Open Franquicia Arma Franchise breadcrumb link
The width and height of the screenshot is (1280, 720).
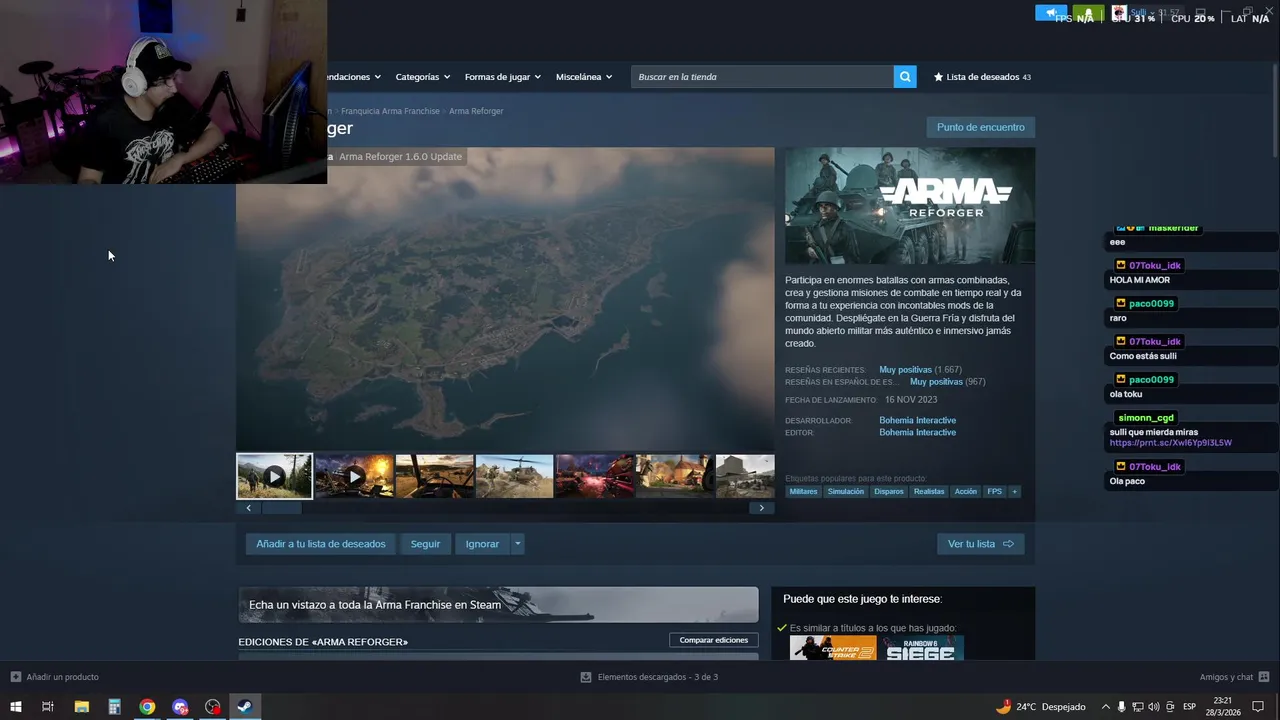(x=390, y=111)
